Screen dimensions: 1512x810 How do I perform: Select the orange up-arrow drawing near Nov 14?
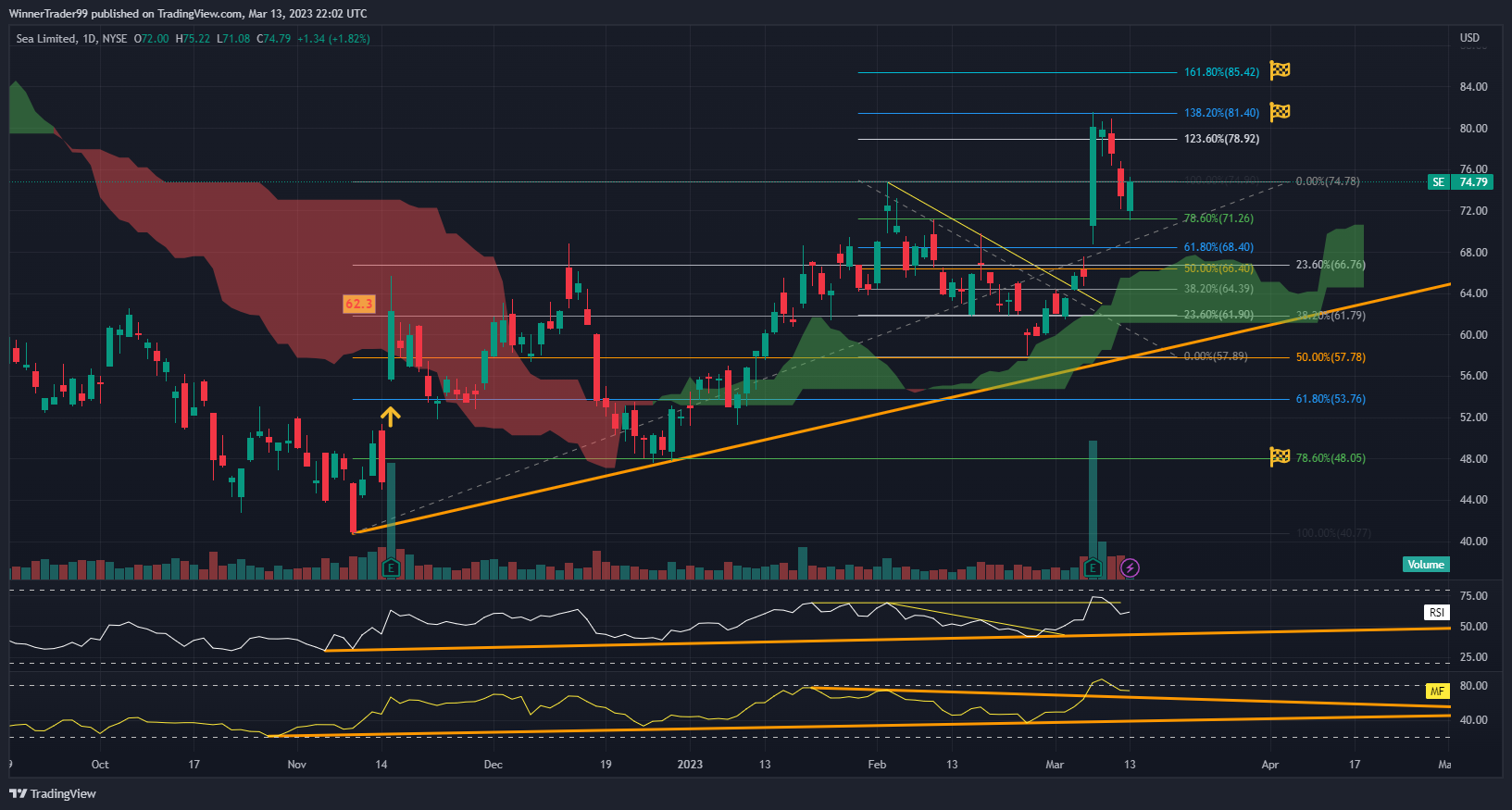[x=390, y=417]
